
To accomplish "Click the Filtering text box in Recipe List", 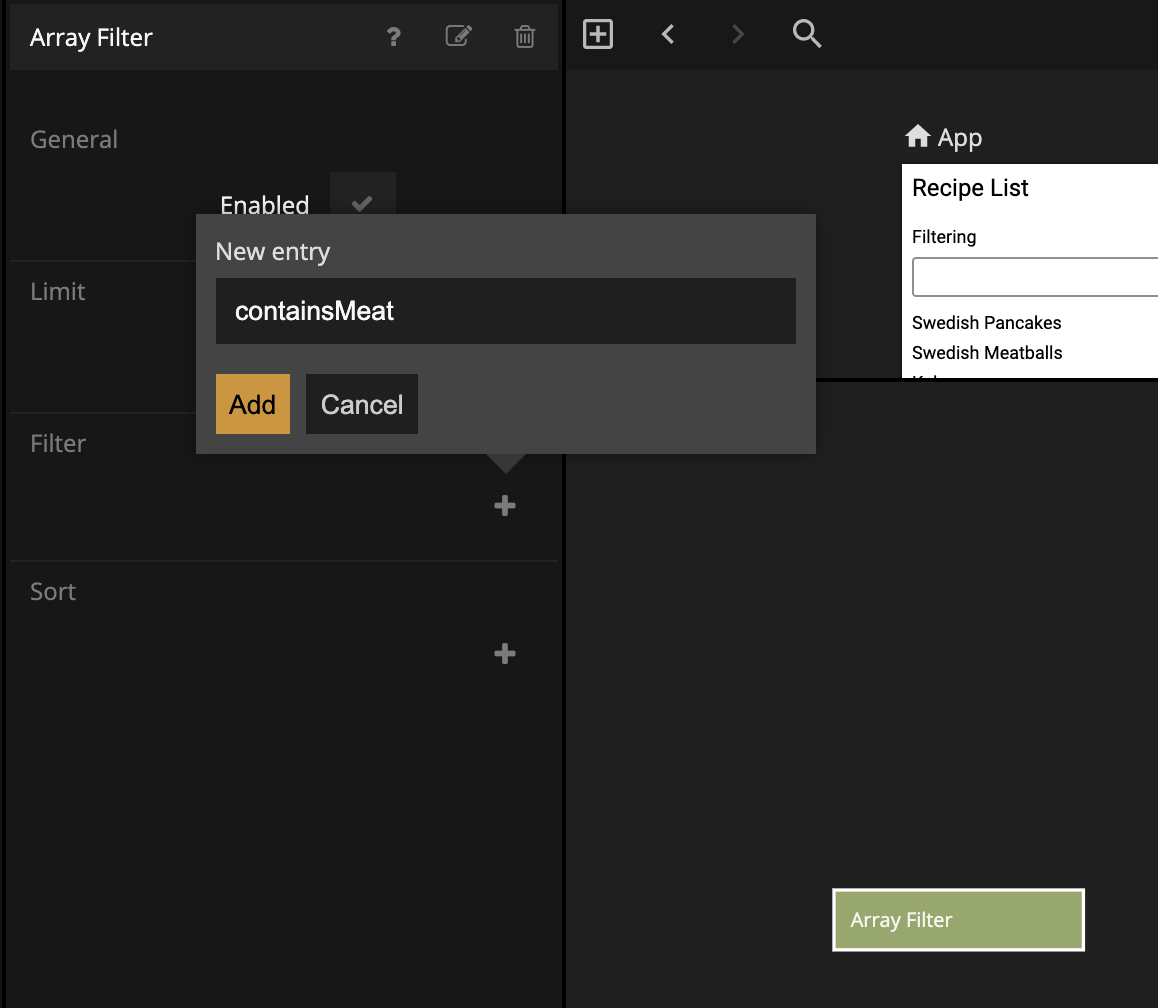I will pos(1034,277).
